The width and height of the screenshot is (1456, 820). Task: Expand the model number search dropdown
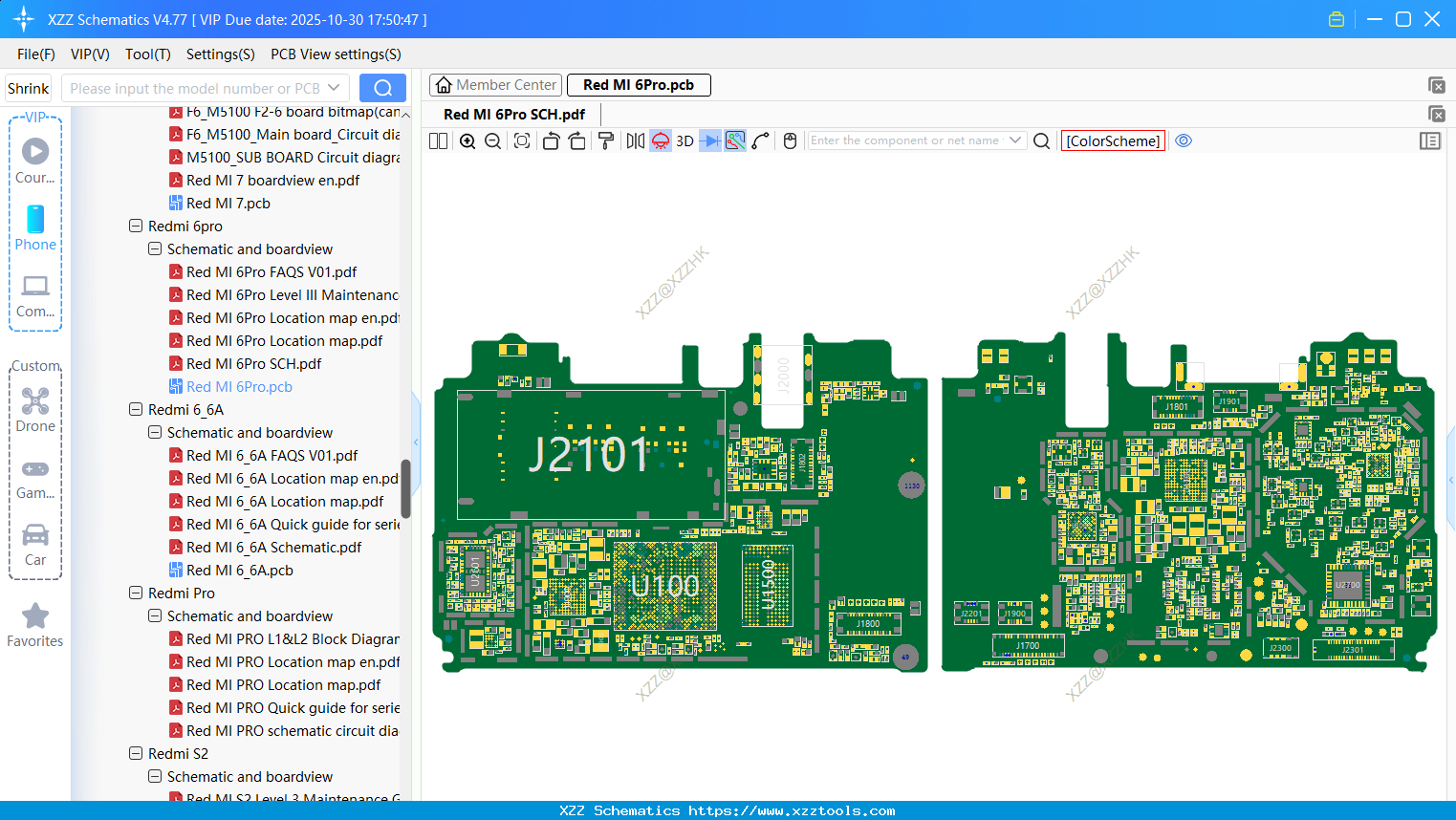(x=334, y=88)
